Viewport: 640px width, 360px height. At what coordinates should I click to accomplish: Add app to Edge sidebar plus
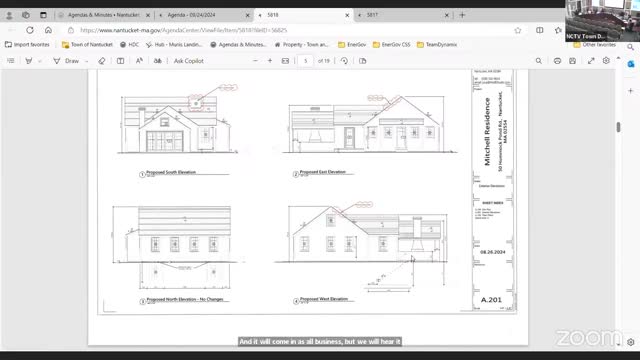click(x=631, y=91)
